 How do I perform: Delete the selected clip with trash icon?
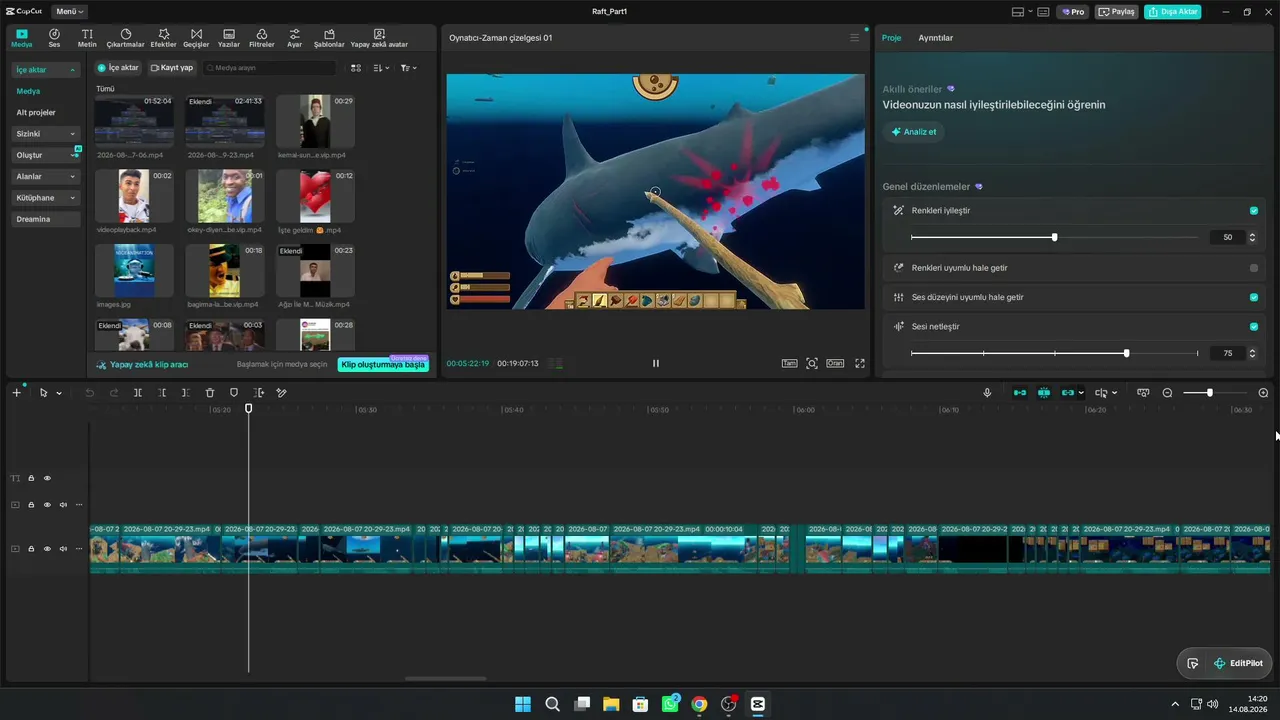tap(210, 393)
